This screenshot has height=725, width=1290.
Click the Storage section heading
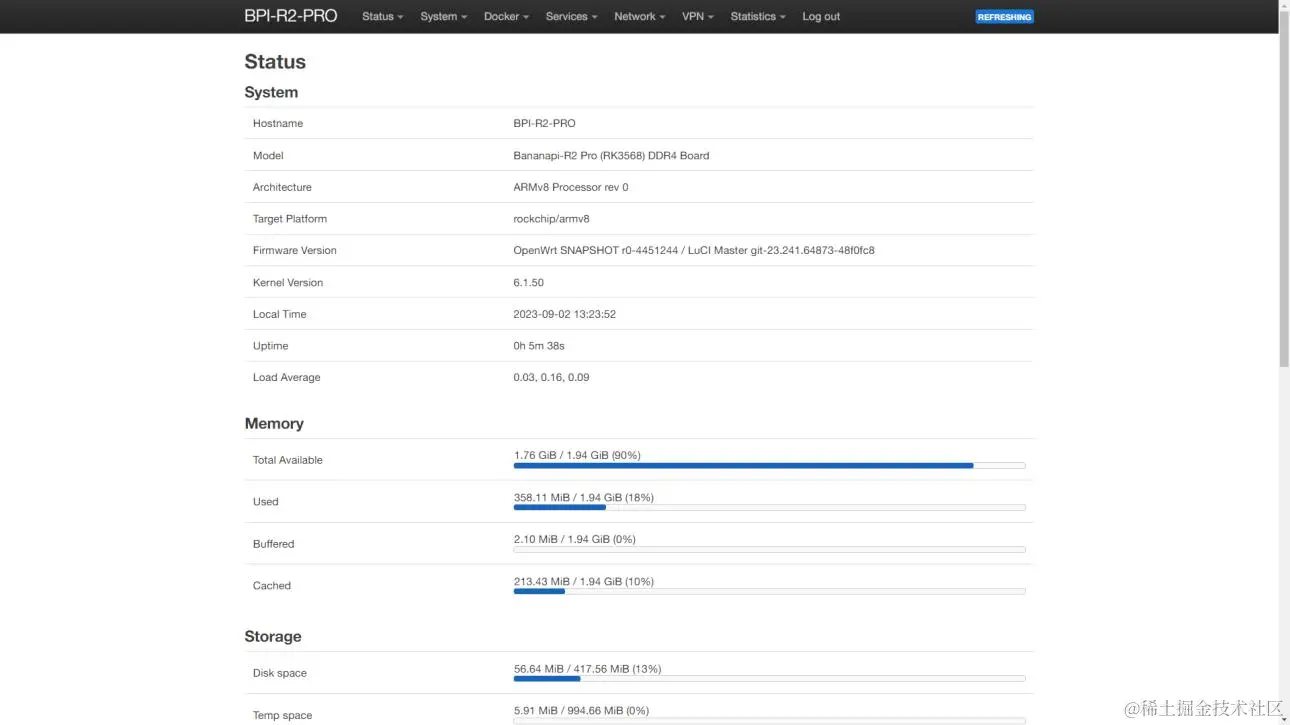[273, 637]
